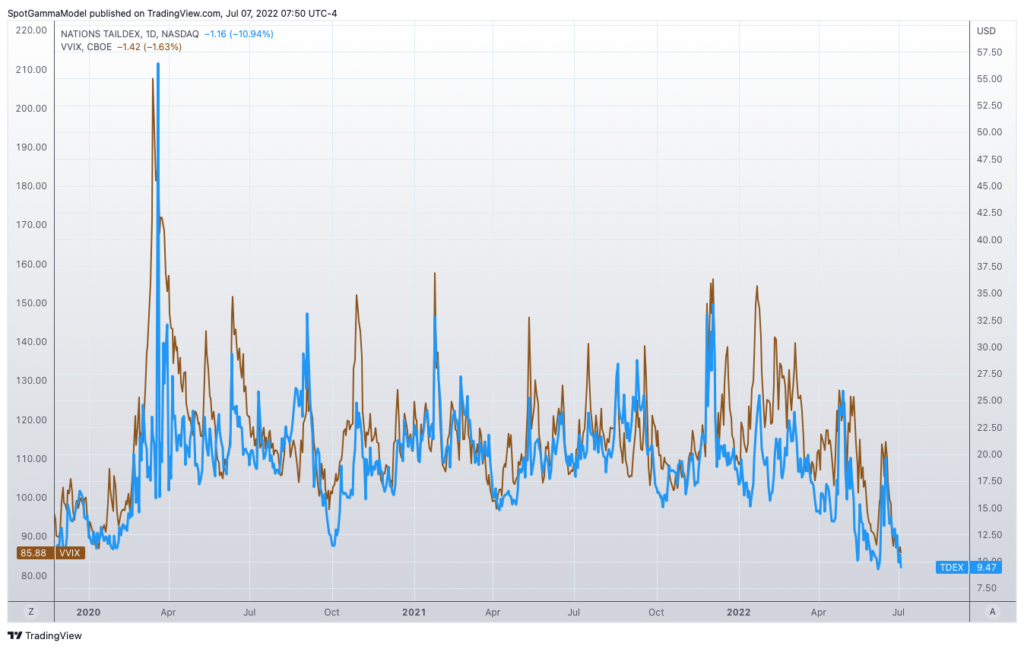Click the 90.00 price scale label

34,536
